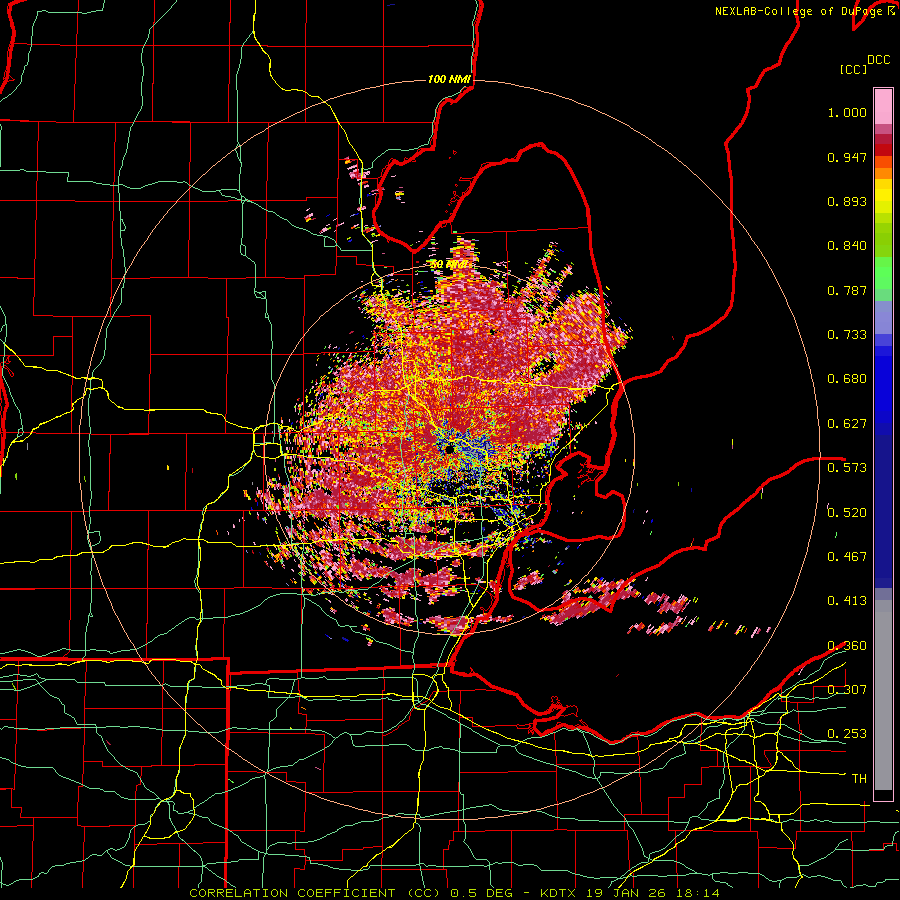Pick the gray lower section of color bar

883,695
